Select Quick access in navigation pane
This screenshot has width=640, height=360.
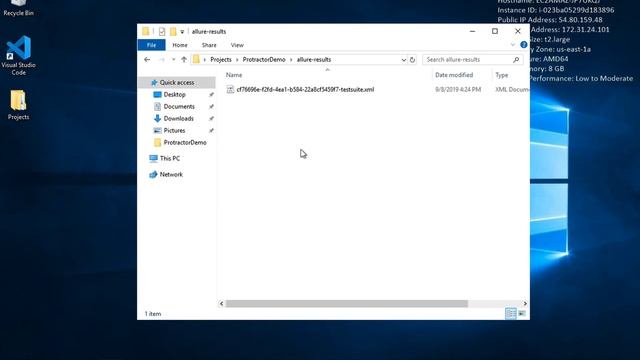pos(177,82)
